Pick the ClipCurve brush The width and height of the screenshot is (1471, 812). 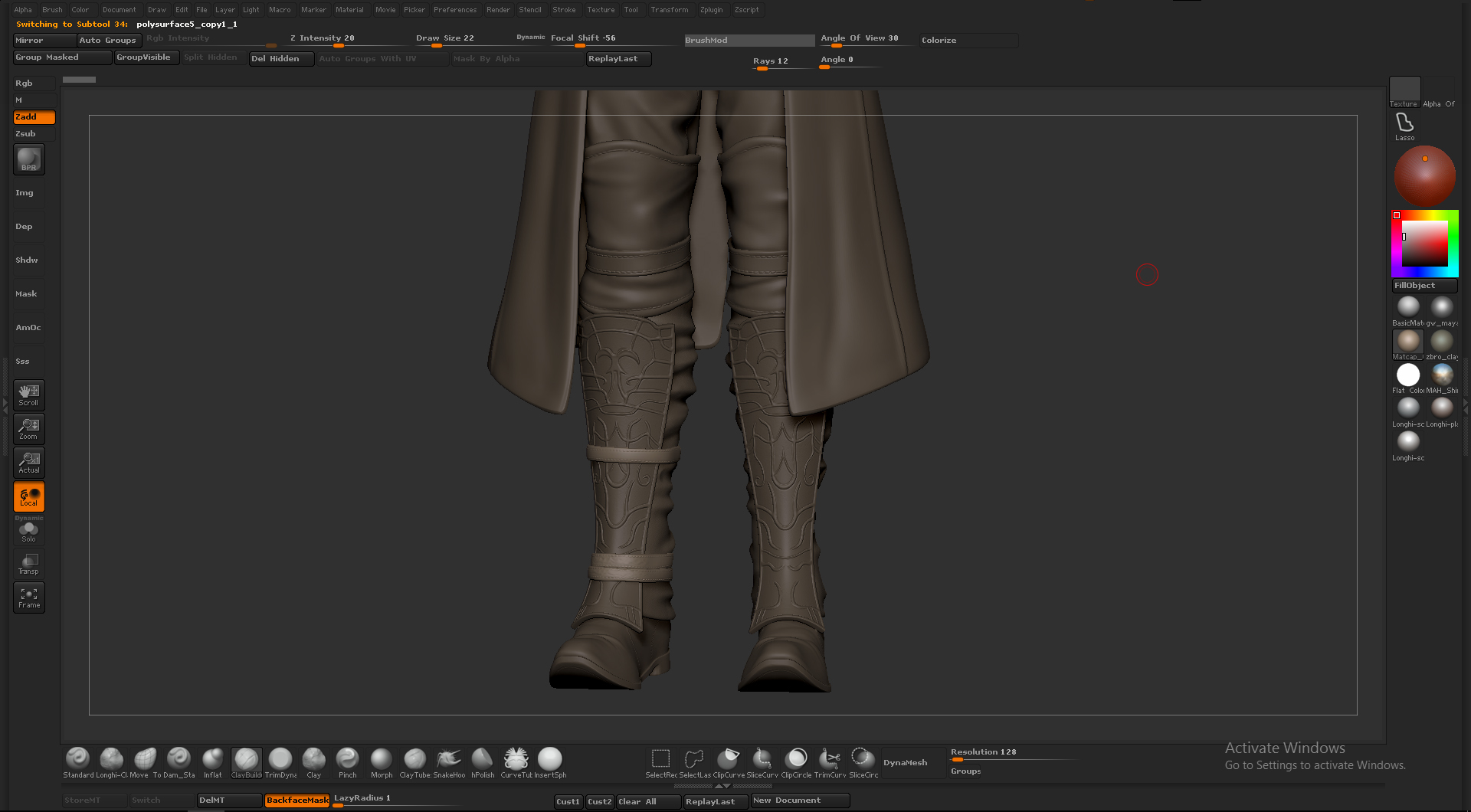pyautogui.click(x=728, y=762)
